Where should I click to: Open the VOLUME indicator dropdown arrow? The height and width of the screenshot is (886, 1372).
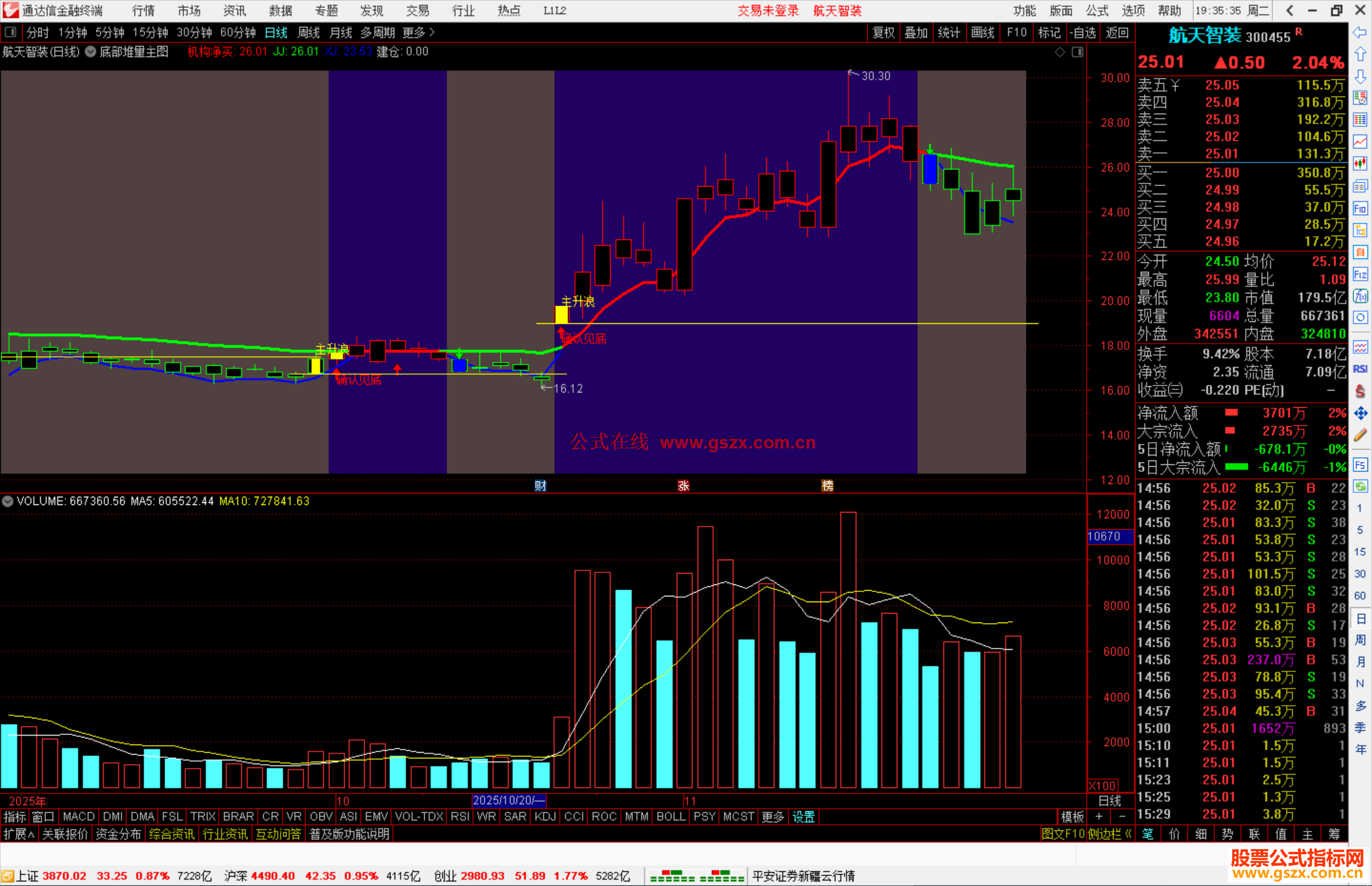tap(8, 501)
